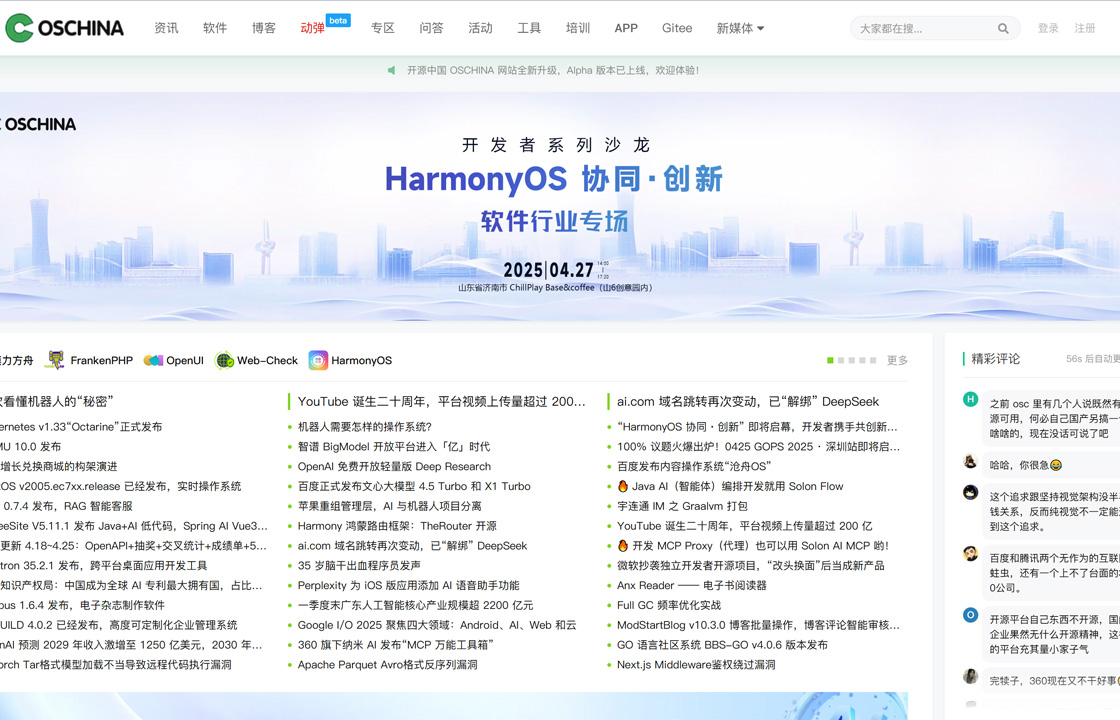Open the FrankenPHP project icon
Viewport: 1120px width, 720px height.
coord(55,360)
